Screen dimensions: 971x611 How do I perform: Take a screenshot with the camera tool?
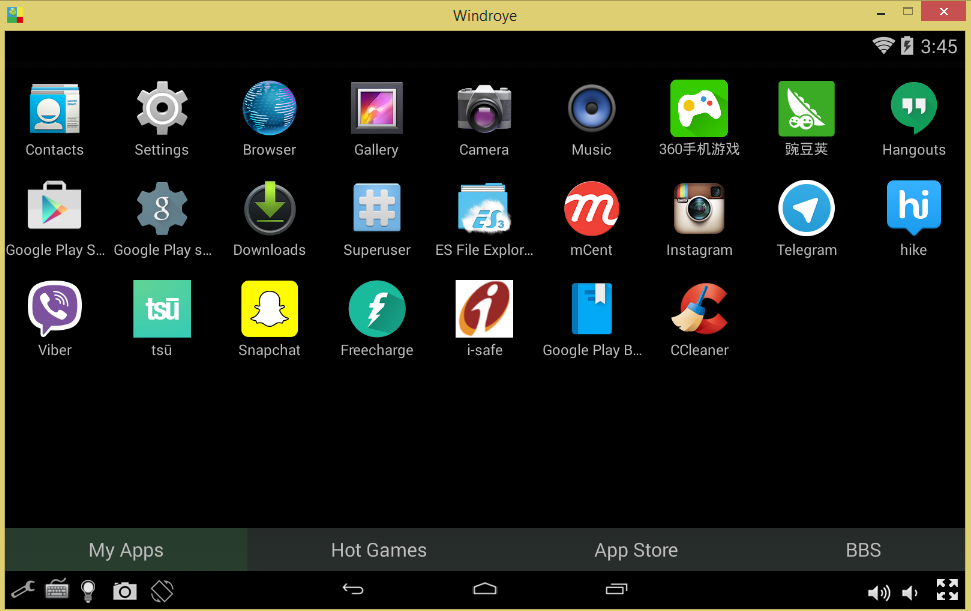coord(123,590)
